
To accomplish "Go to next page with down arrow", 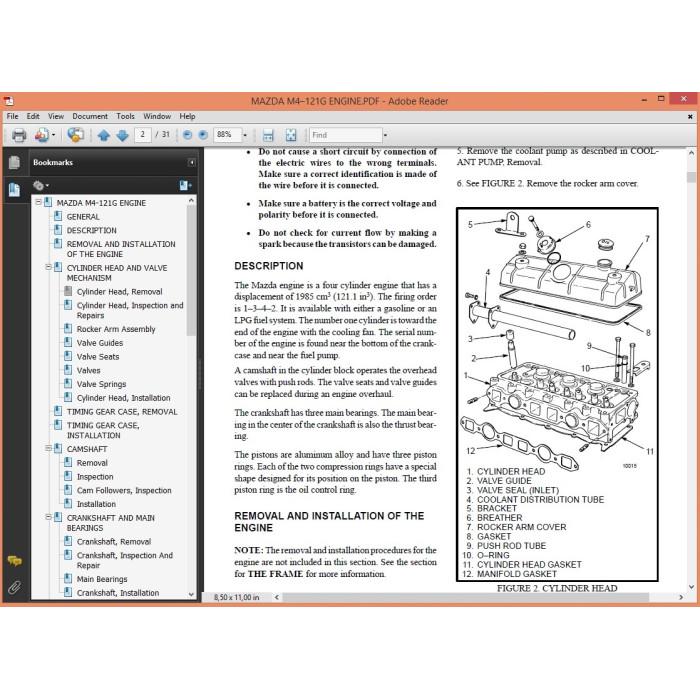I will pyautogui.click(x=122, y=135).
